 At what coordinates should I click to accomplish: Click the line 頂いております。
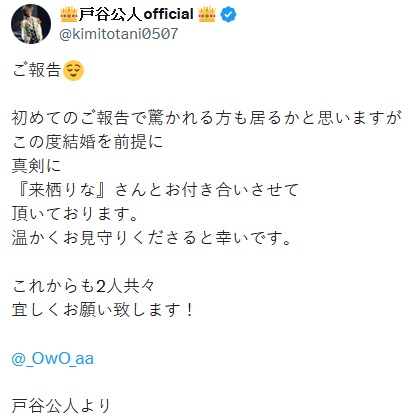click(75, 214)
